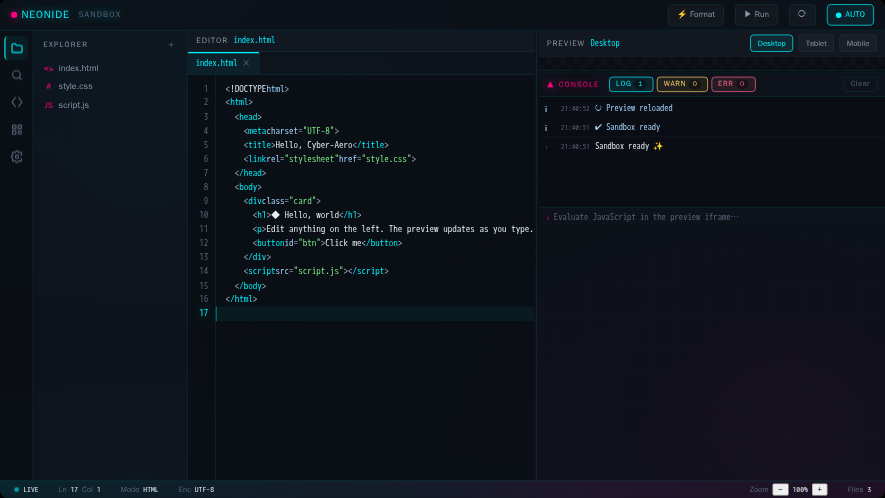Click line number 17 in editor gutter

(x=204, y=313)
